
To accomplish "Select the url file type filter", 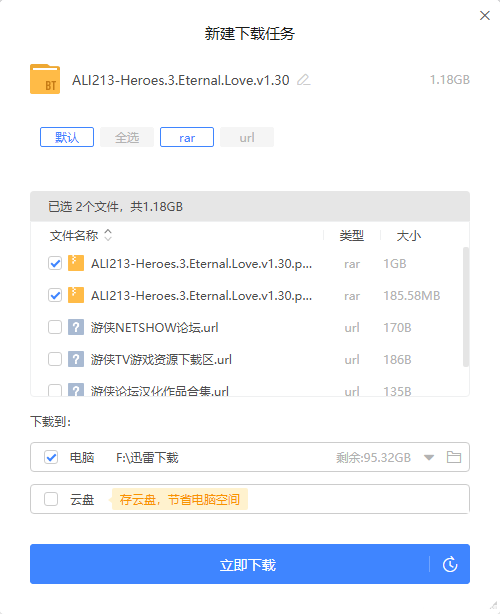I will pyautogui.click(x=247, y=137).
